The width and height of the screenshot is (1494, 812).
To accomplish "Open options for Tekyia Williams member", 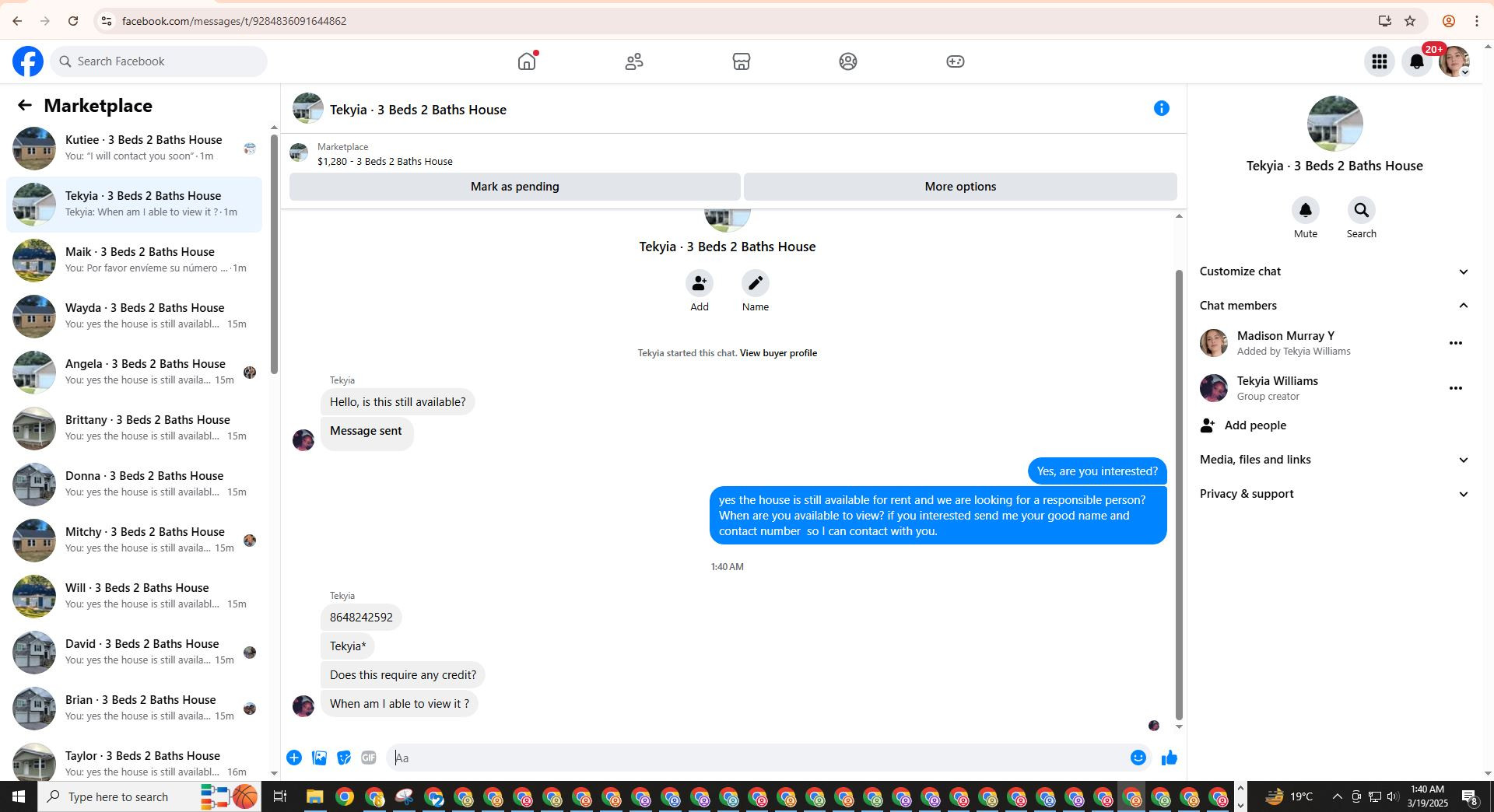I will 1456,388.
